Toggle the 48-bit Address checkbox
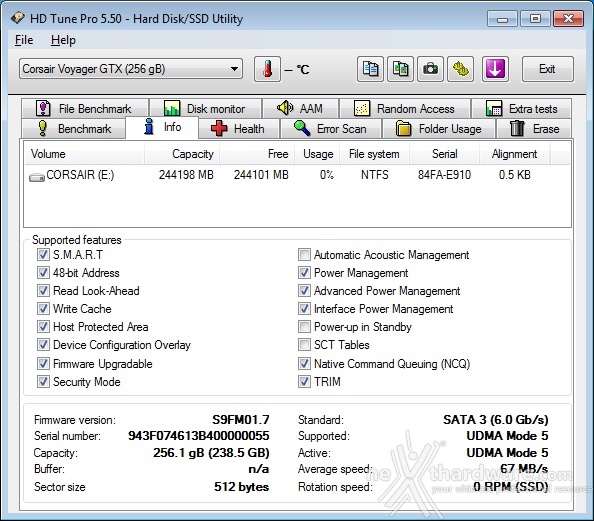The image size is (594, 521). pyautogui.click(x=43, y=272)
